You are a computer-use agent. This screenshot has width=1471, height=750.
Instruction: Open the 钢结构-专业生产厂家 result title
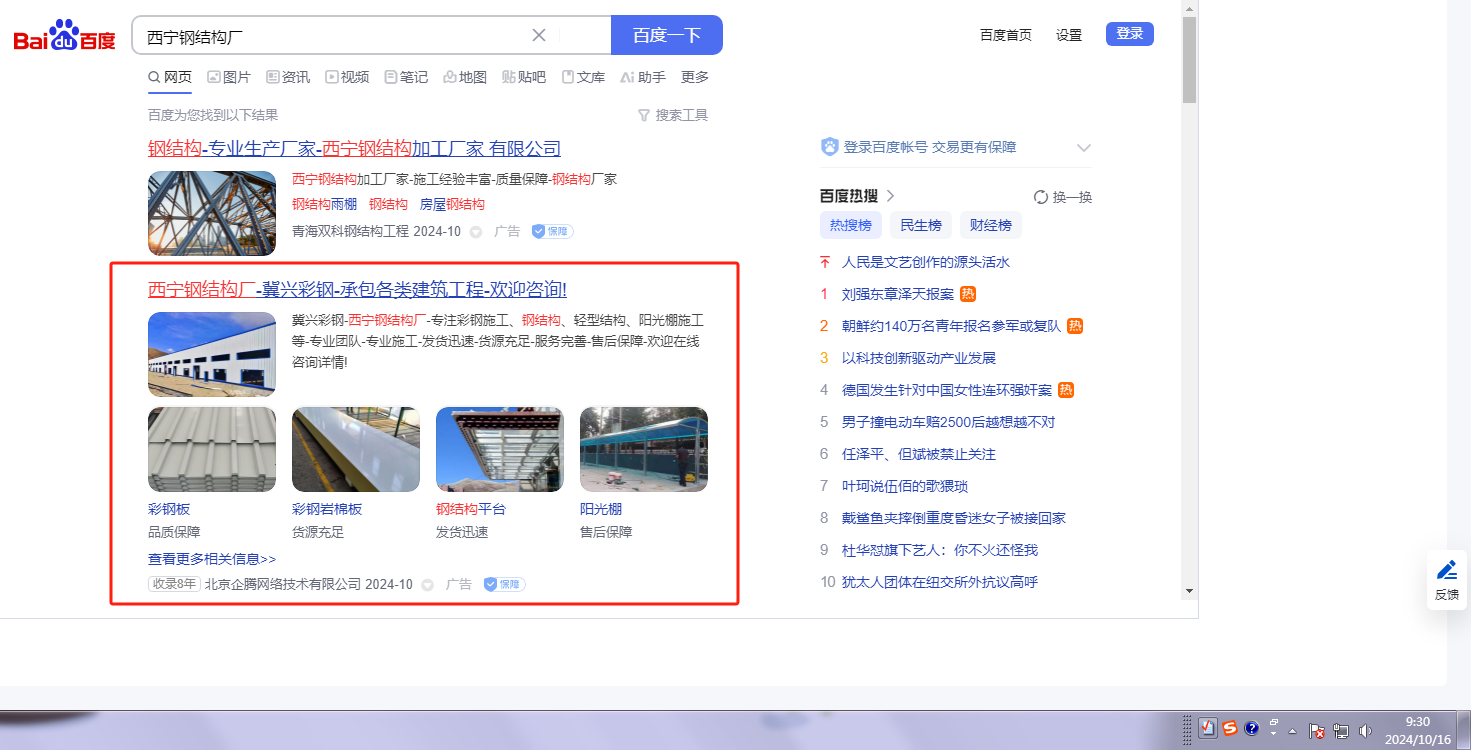pyautogui.click(x=354, y=149)
